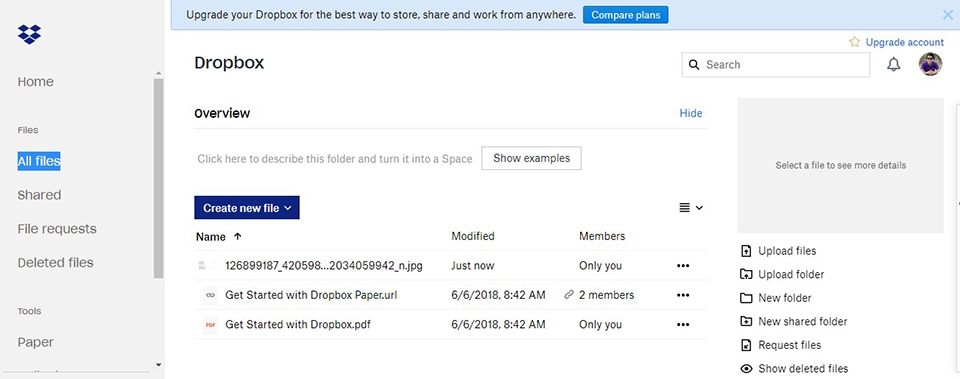Select All files in the sidebar
The image size is (960, 379).
point(39,161)
